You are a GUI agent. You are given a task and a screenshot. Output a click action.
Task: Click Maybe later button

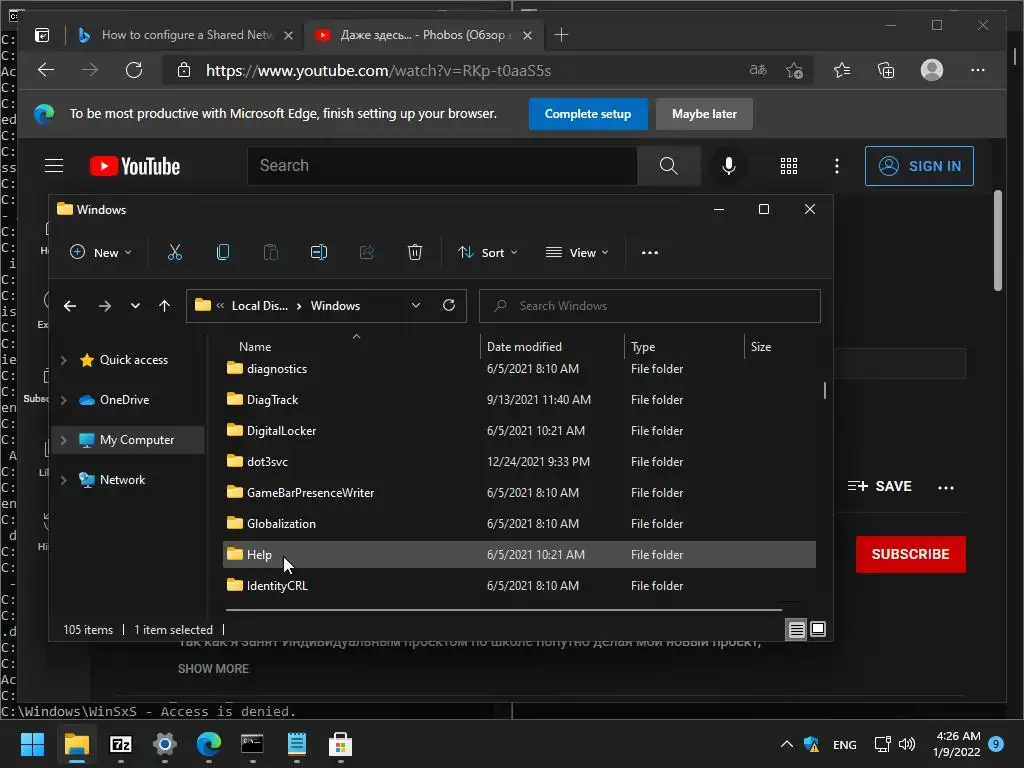pos(704,114)
